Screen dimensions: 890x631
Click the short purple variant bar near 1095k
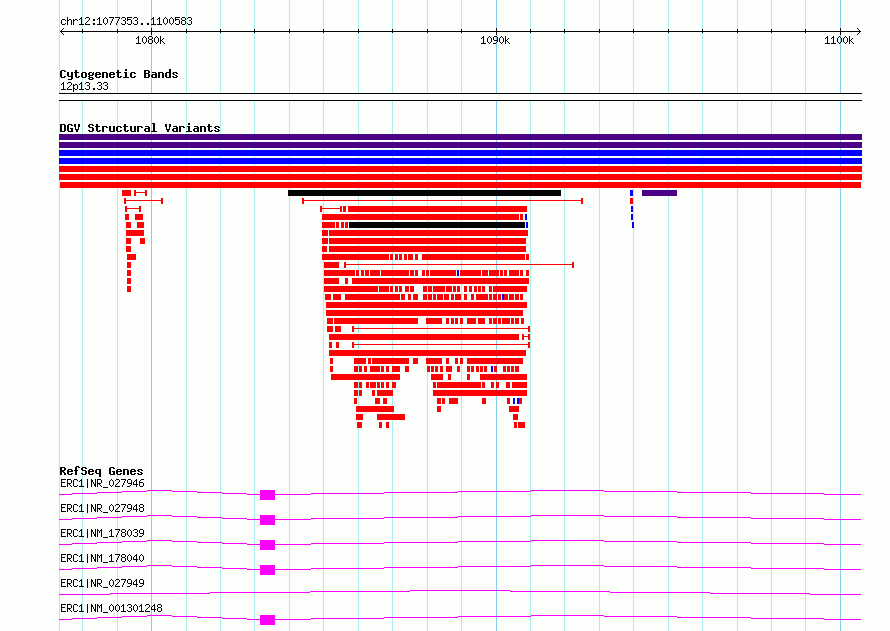pos(660,193)
